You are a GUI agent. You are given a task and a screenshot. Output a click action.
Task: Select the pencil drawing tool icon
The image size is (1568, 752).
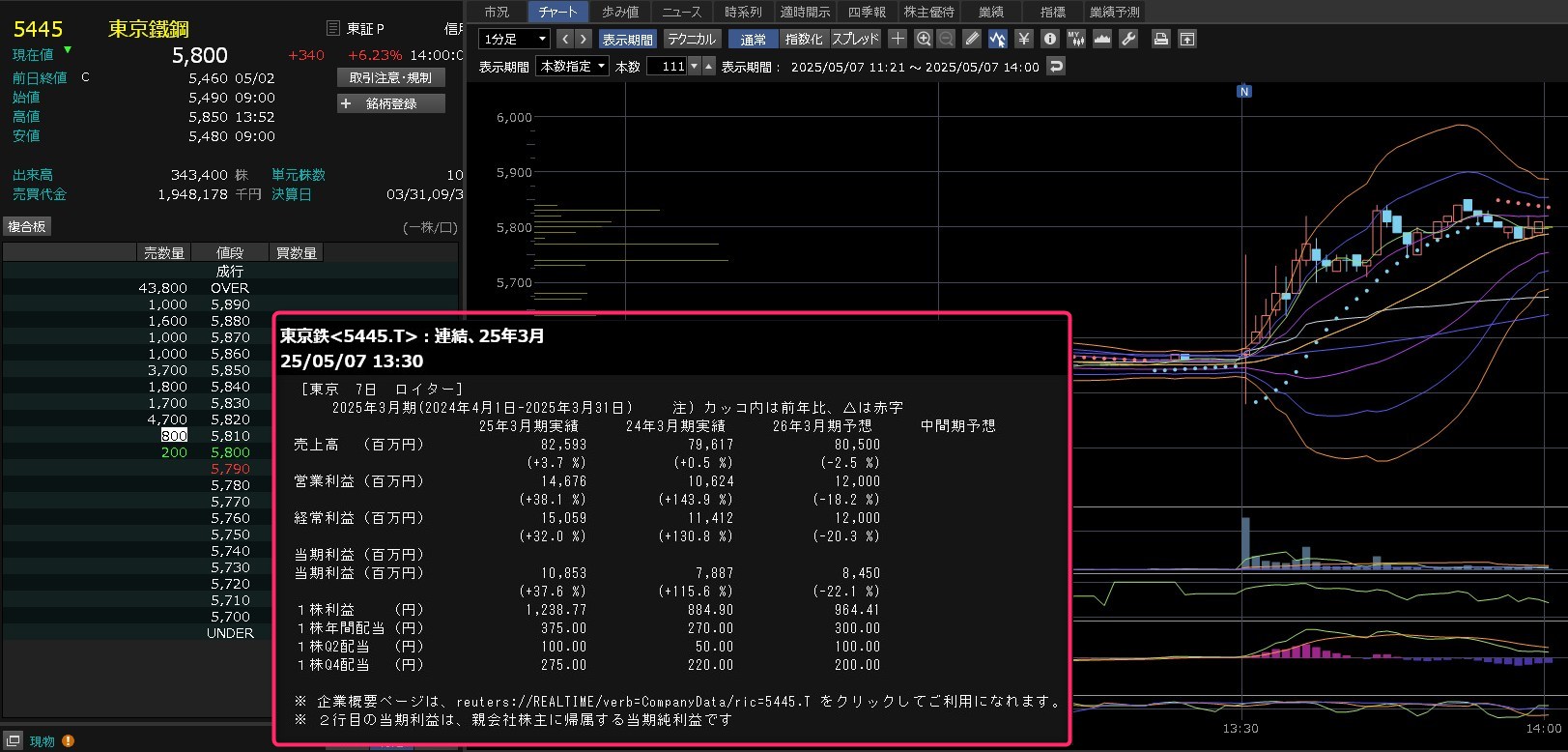tap(972, 39)
